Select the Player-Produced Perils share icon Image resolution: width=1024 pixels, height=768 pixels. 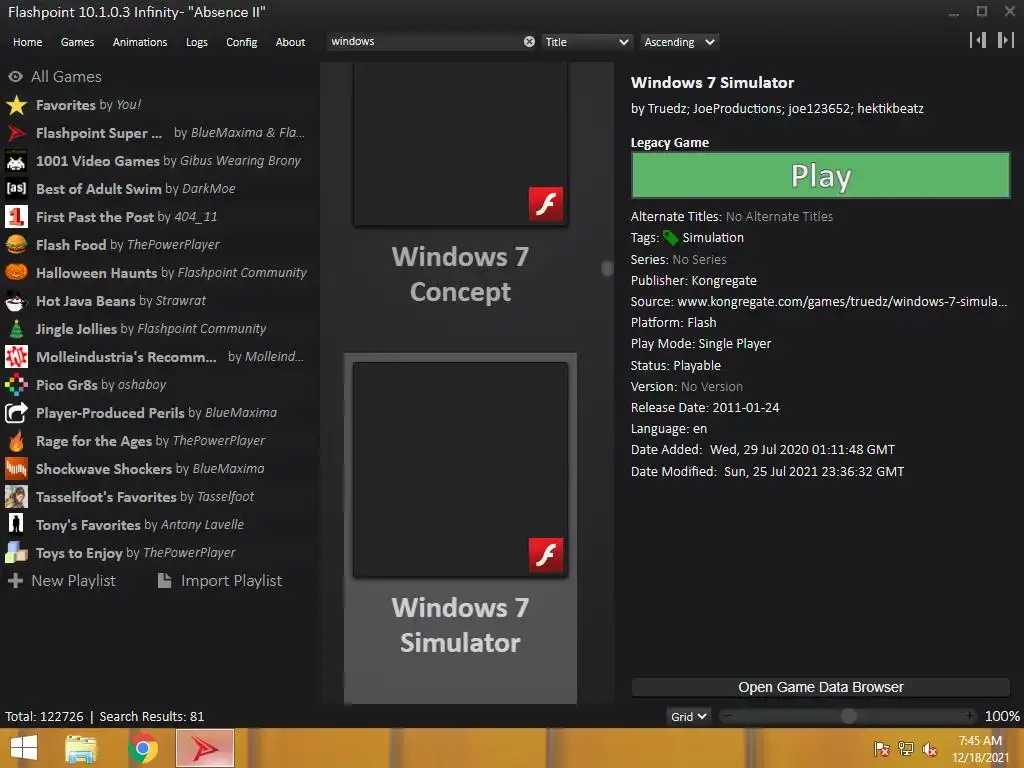click(16, 413)
